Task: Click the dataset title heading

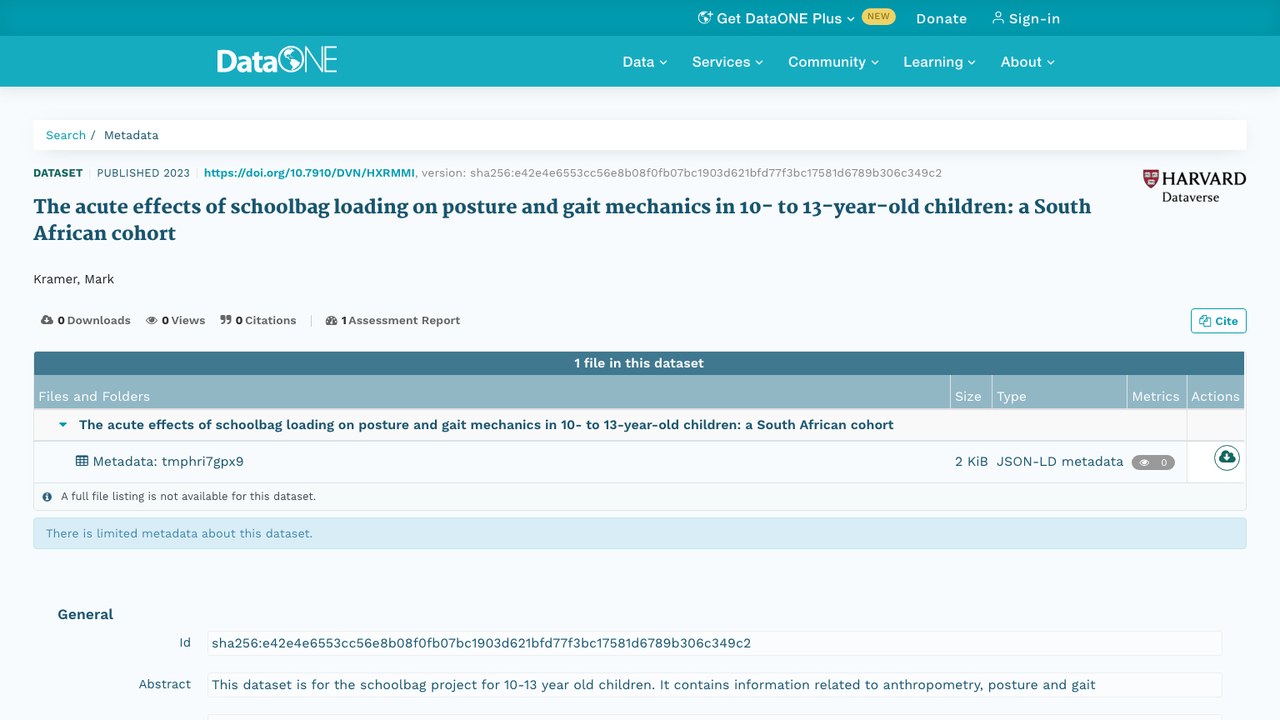Action: (562, 220)
